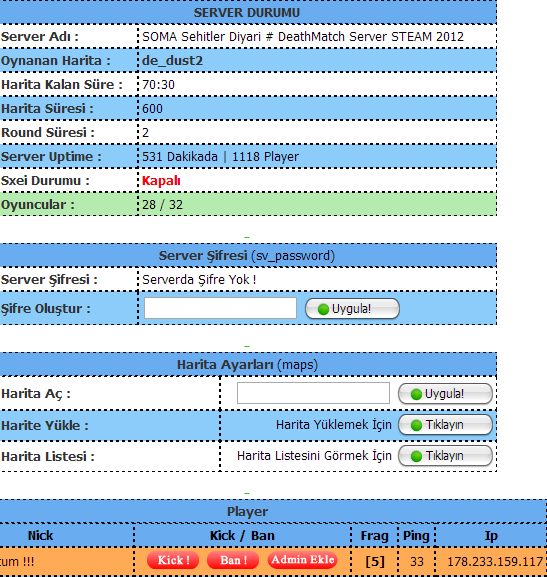Click Tıklayın button for Harita Yüklemek İçin
Screen dimensions: 547x577
tap(445, 425)
